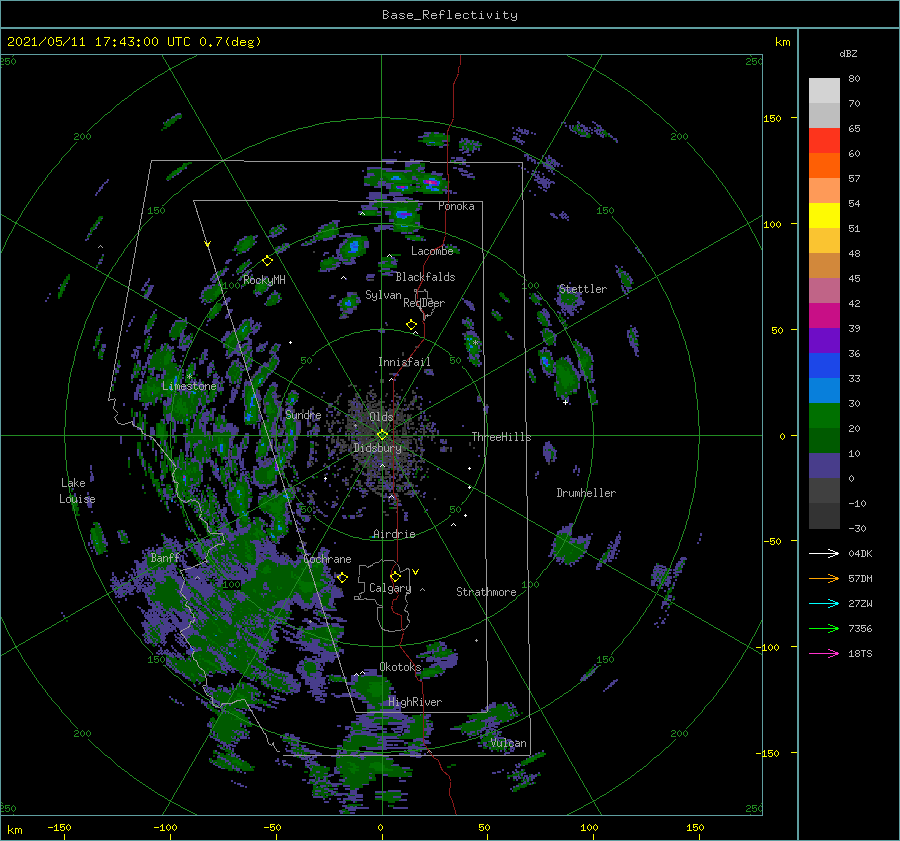The height and width of the screenshot is (841, 900).
Task: Pick the red 60–65 dBZ swatch
Action: click(x=824, y=141)
